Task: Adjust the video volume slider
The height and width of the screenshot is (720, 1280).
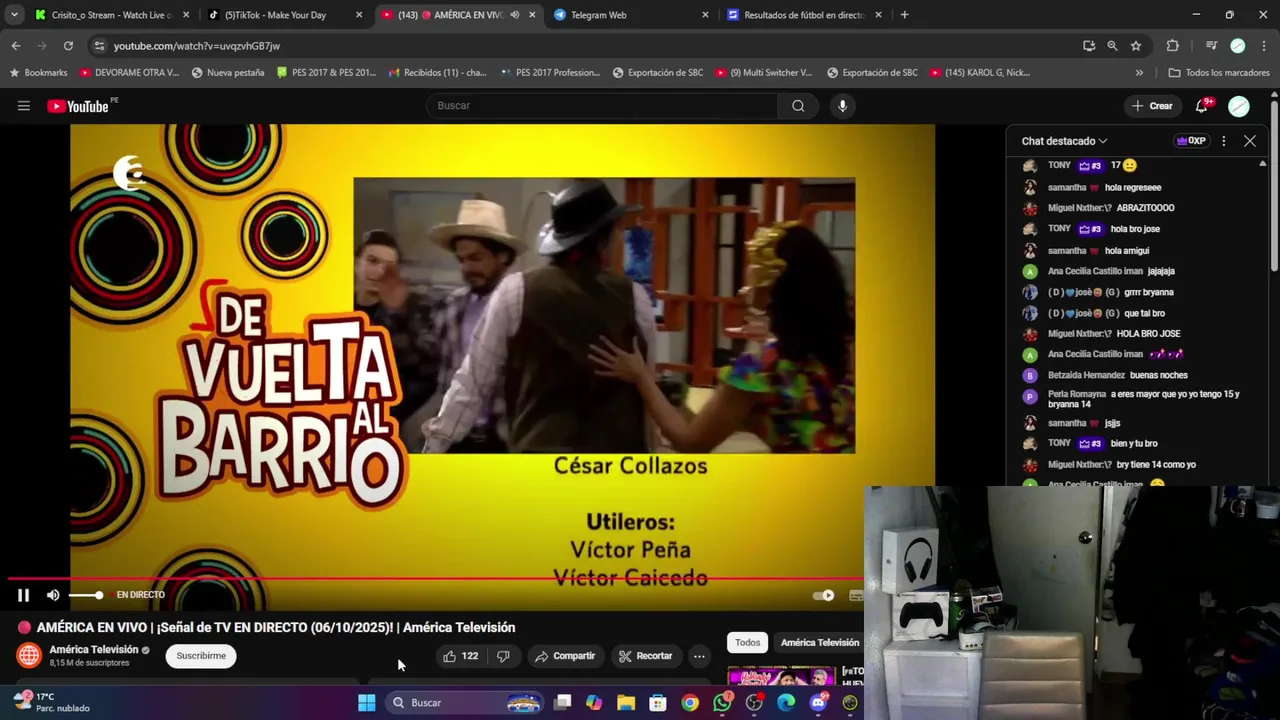Action: 85,595
